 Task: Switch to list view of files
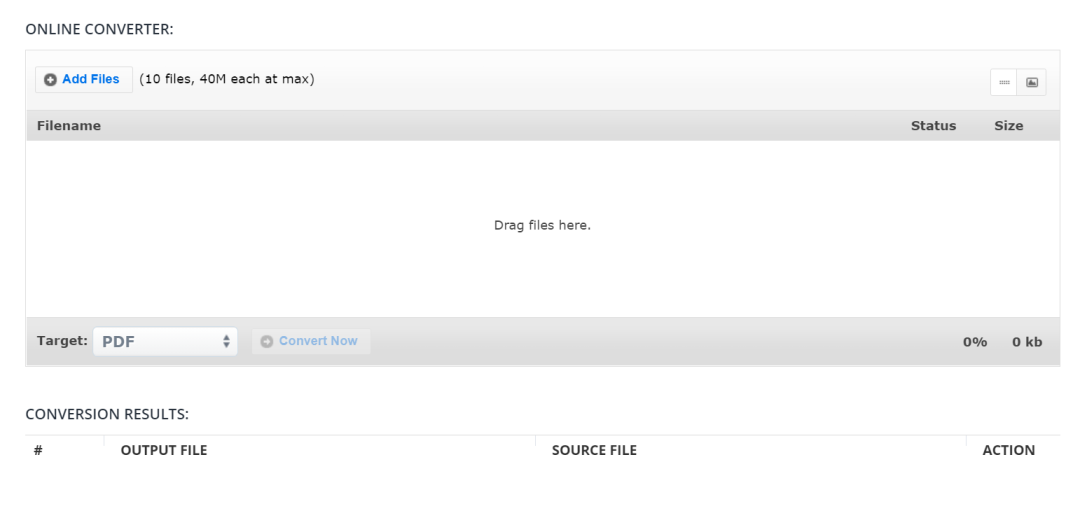pyautogui.click(x=1004, y=82)
